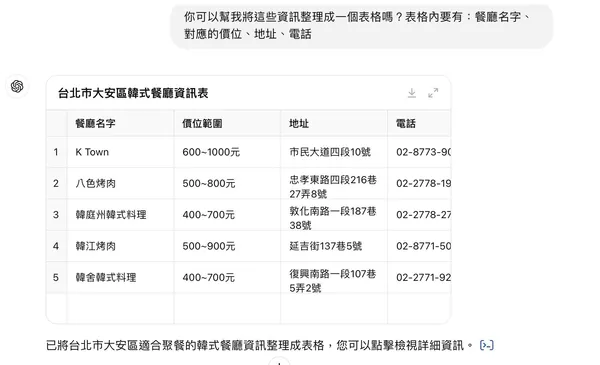Select the 02-8773 phone number cell

419,152
